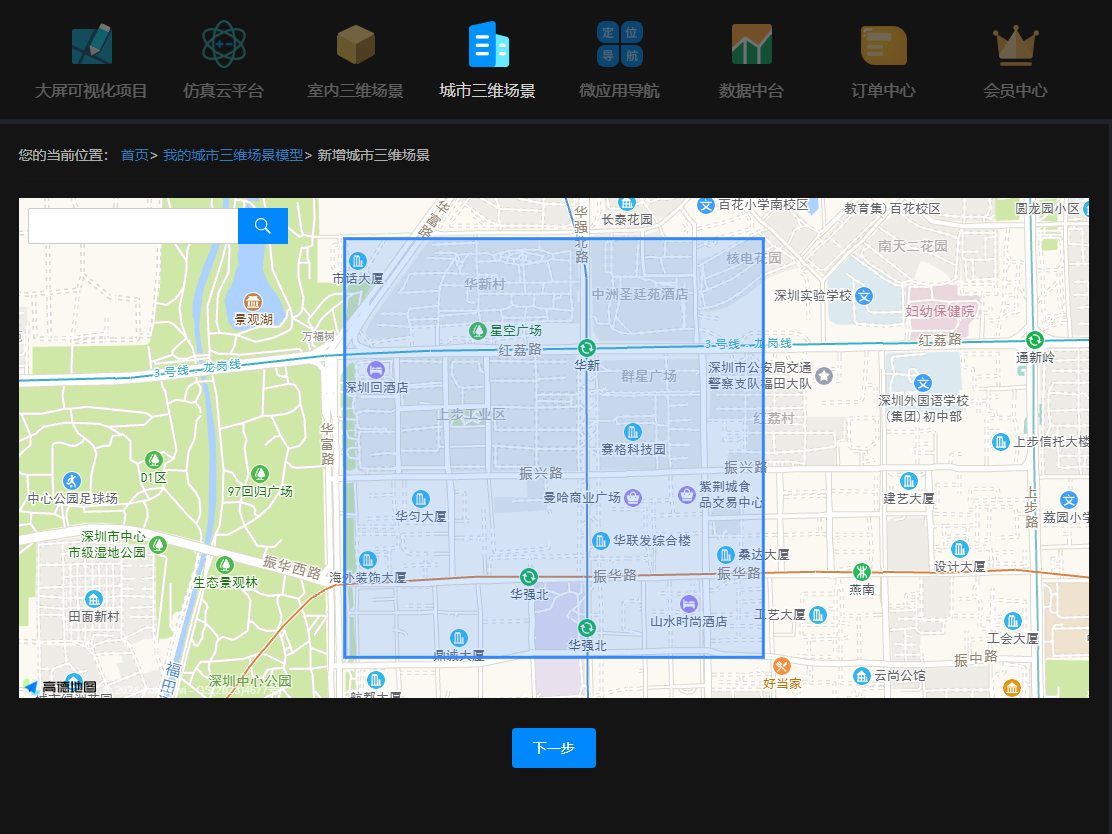Click the 数据中台 chart icon
Image resolution: width=1112 pixels, height=834 pixels.
[752, 44]
